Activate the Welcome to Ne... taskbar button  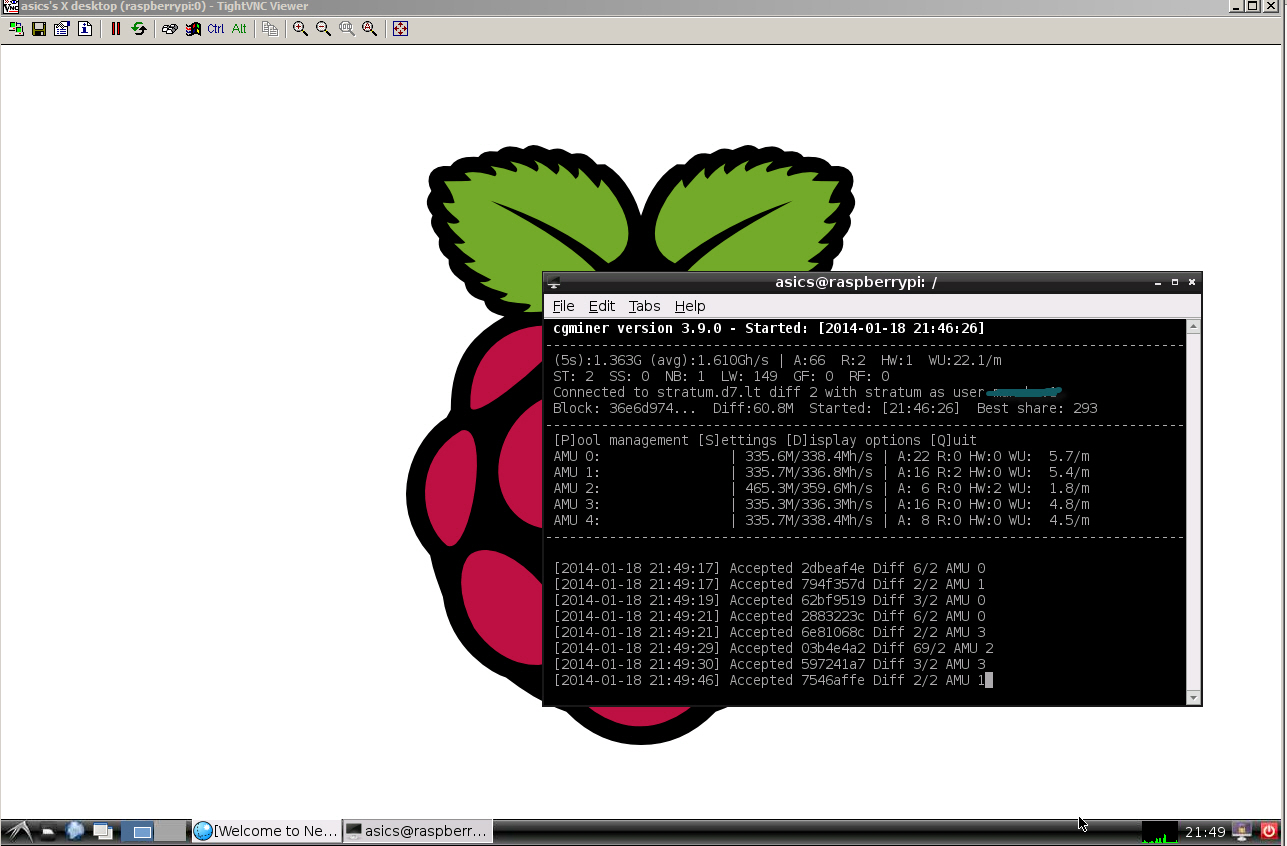click(266, 831)
